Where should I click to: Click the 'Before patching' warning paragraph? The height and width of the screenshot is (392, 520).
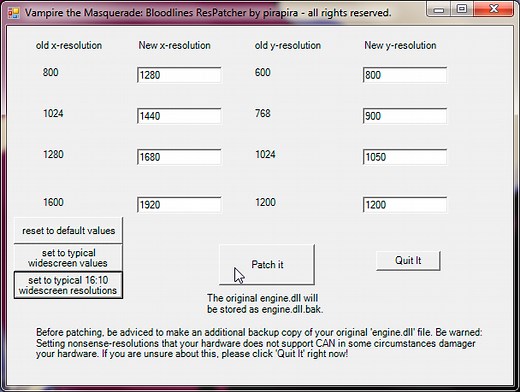[259, 343]
